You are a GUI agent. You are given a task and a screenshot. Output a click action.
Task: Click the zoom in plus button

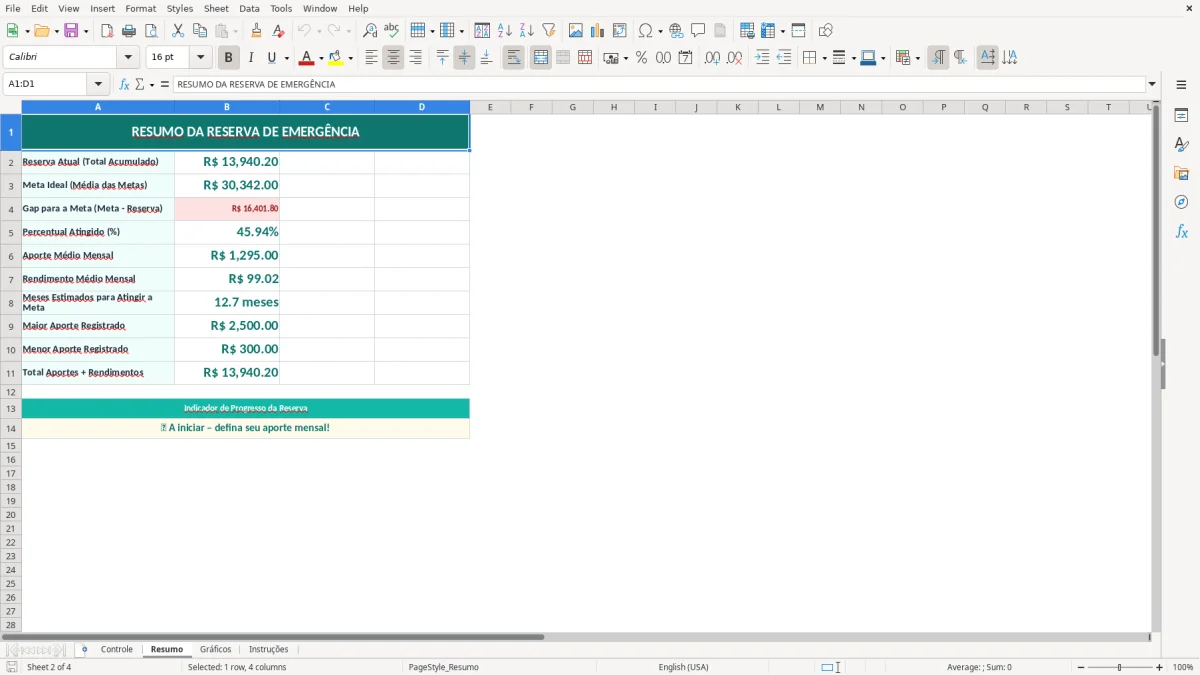tap(1160, 667)
